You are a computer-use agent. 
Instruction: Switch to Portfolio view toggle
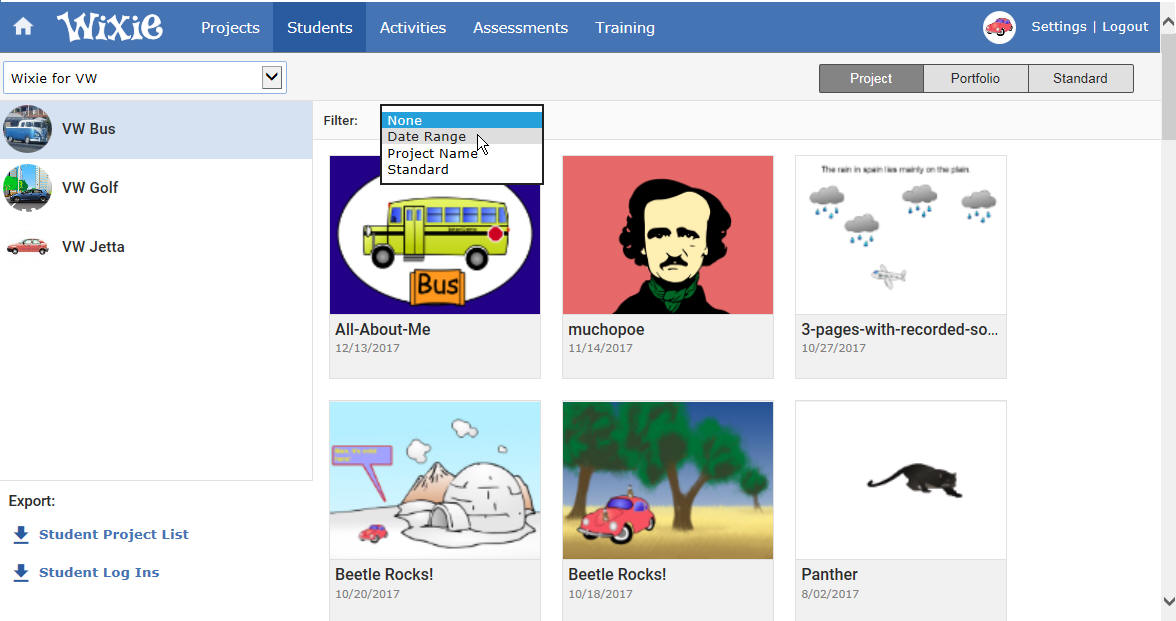click(x=975, y=79)
